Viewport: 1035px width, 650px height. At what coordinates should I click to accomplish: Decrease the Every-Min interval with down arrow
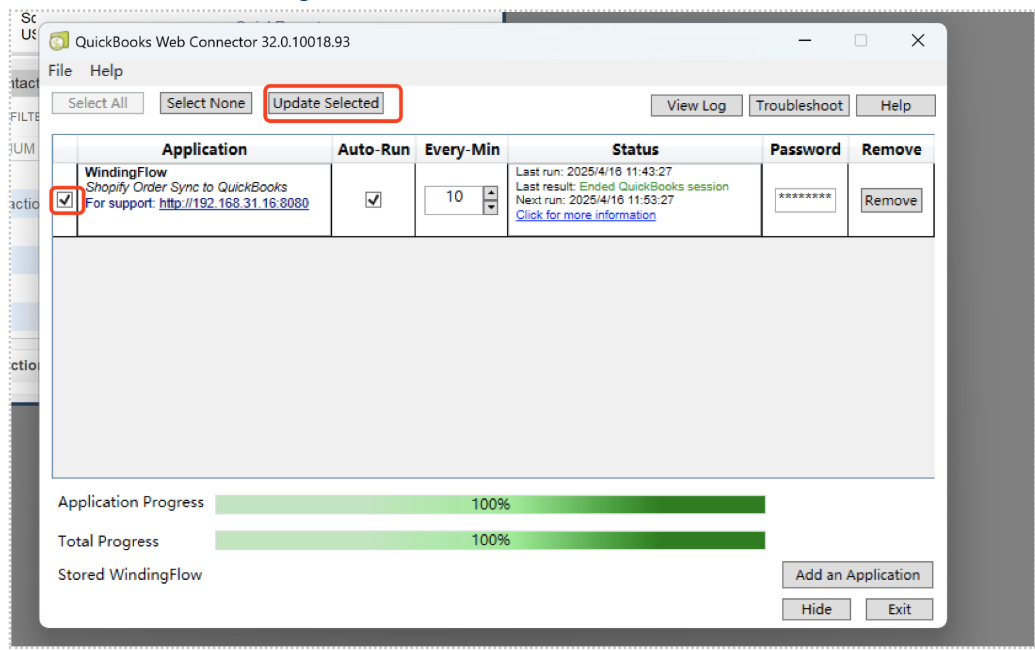[490, 207]
